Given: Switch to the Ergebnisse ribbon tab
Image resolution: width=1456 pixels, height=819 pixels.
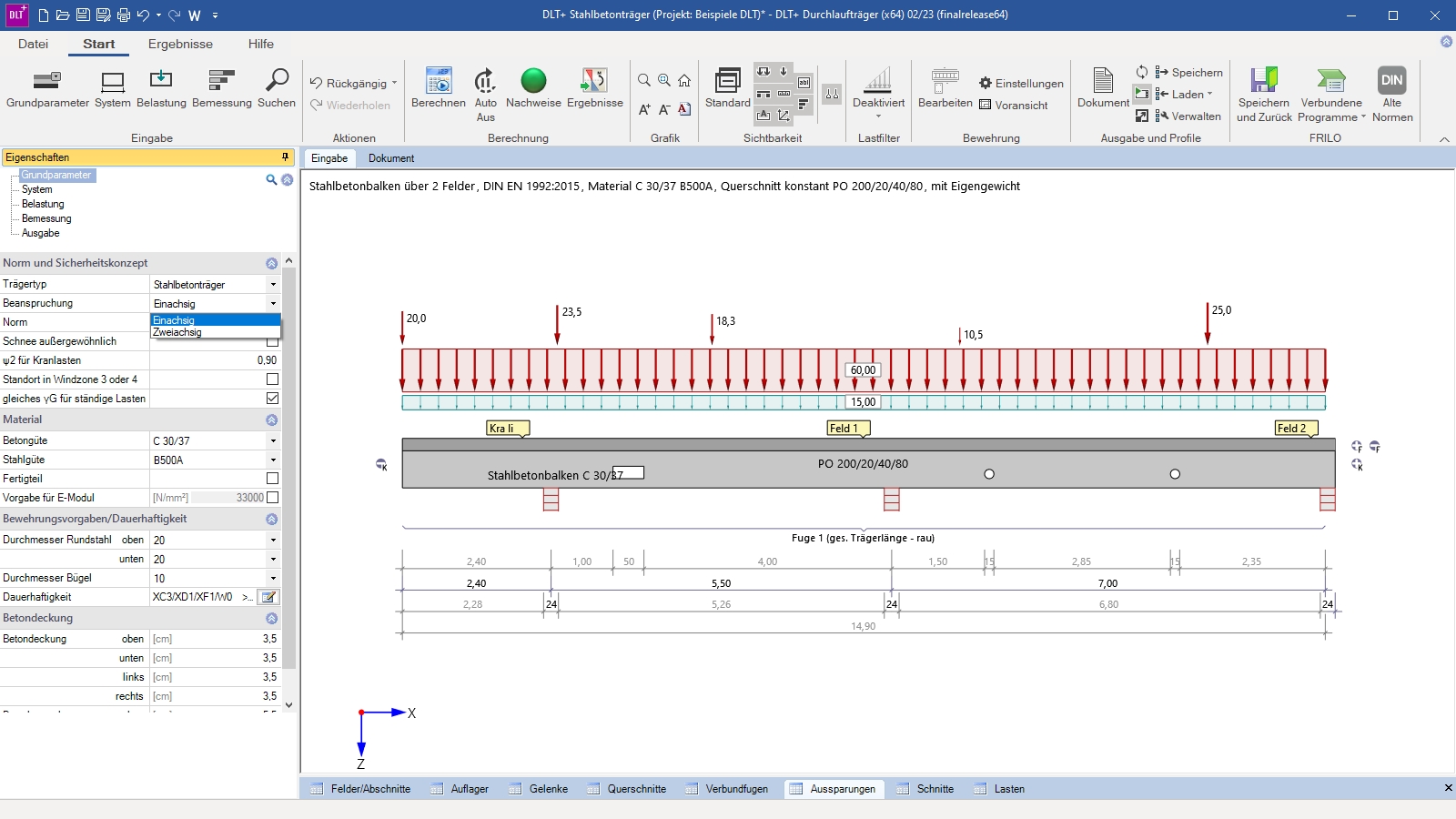Looking at the screenshot, I should (180, 44).
